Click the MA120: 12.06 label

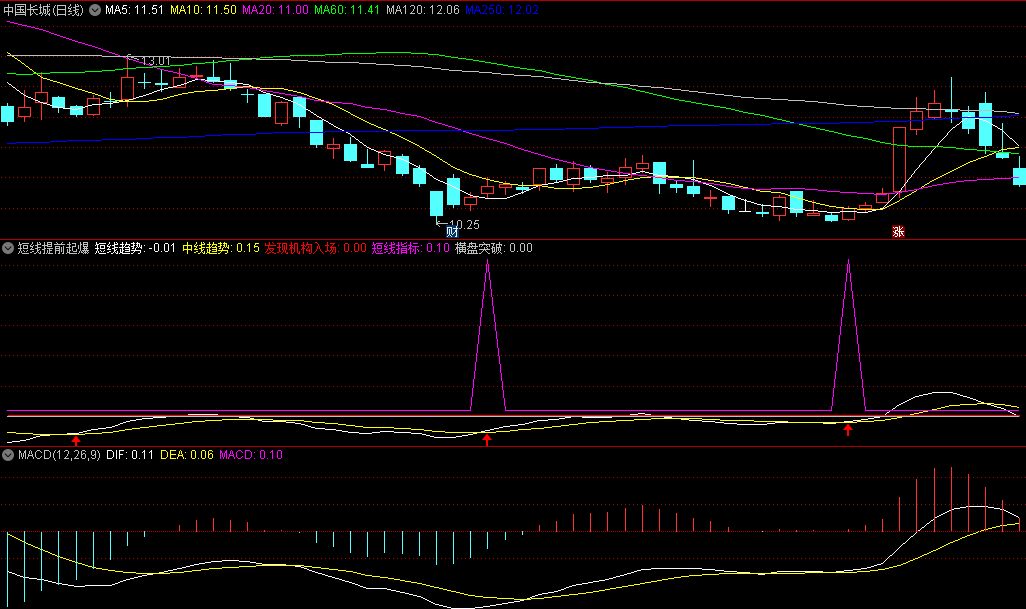[x=423, y=10]
